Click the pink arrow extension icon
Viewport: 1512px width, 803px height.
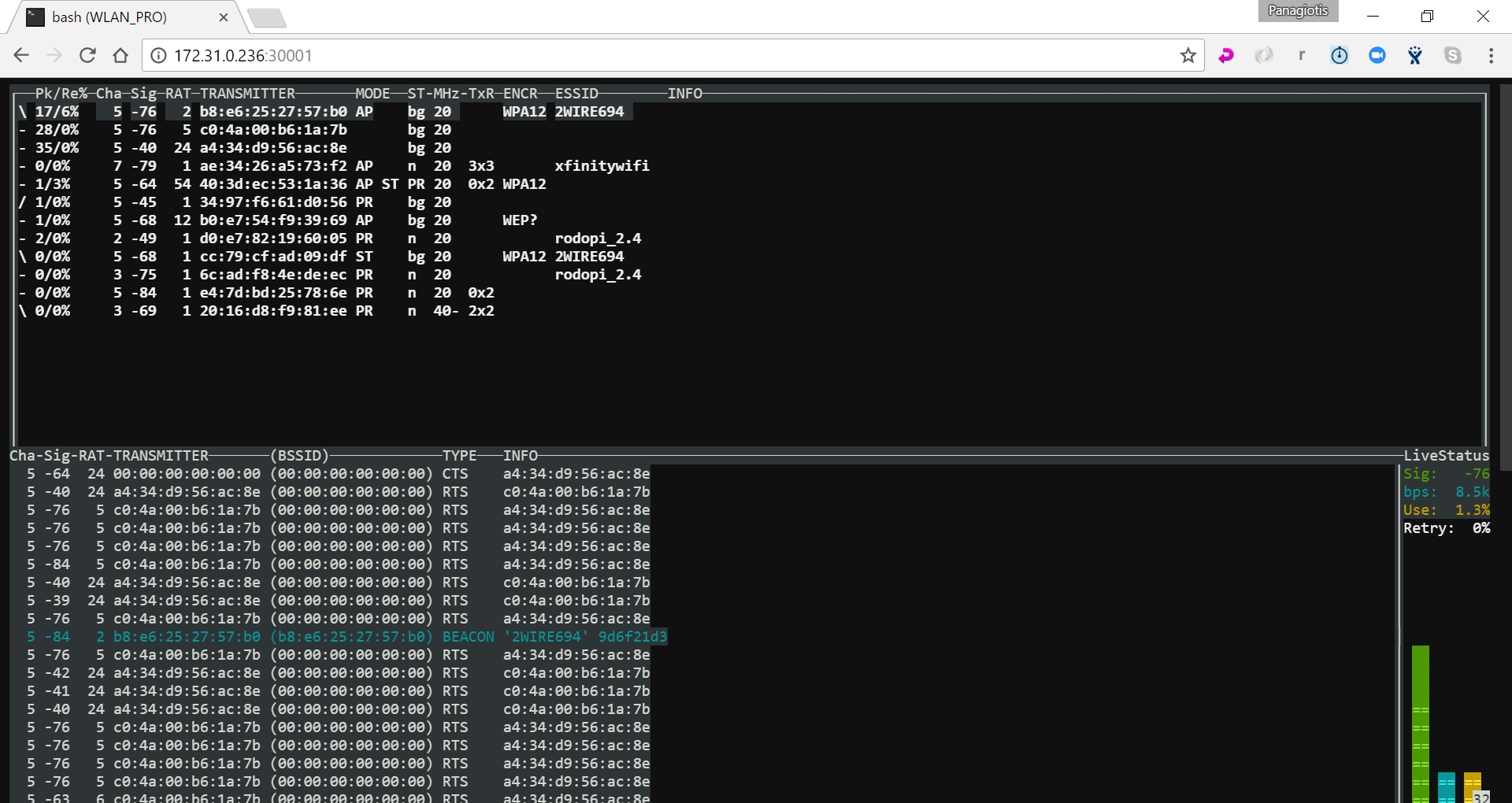click(1226, 55)
